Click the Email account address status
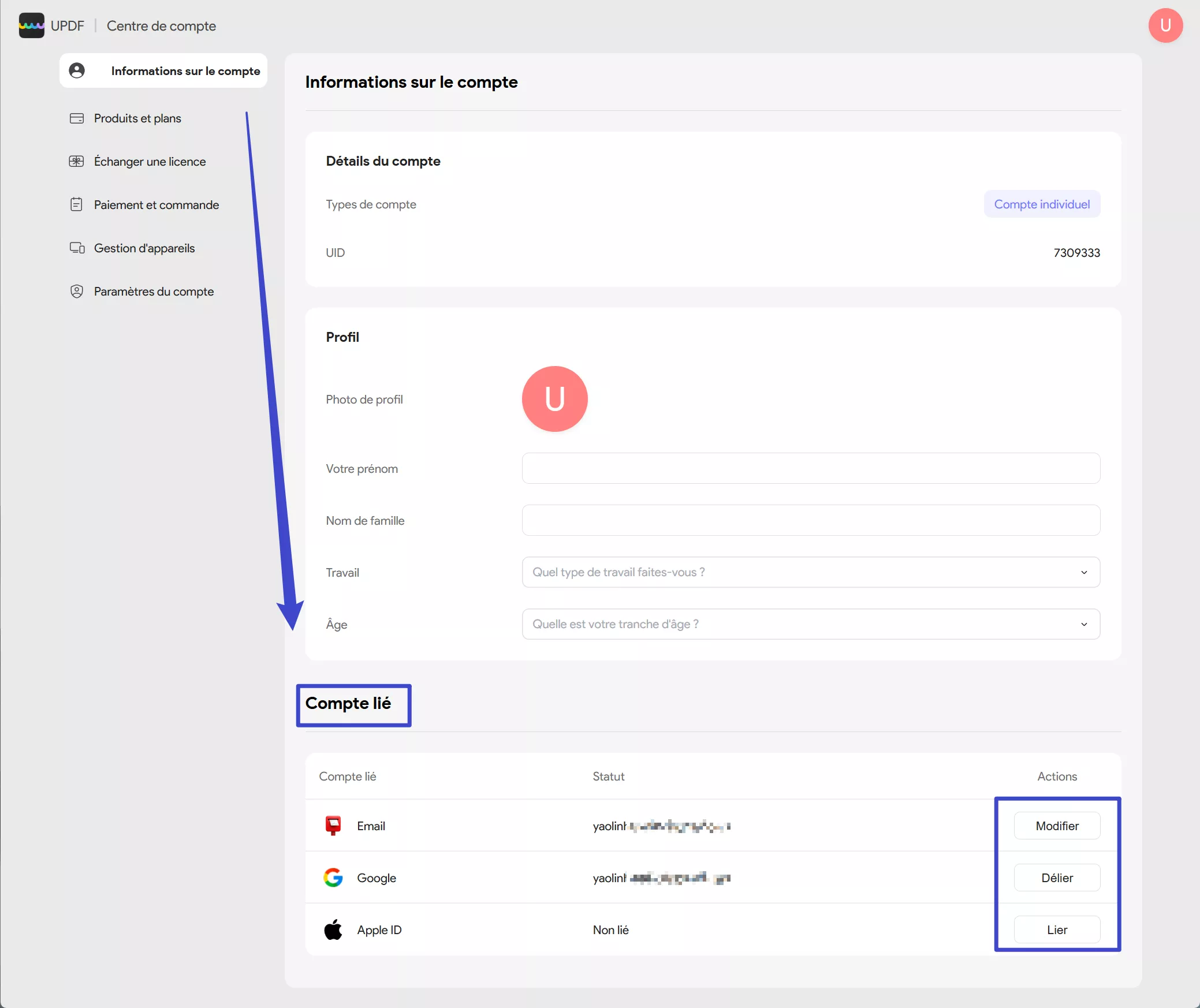 click(x=662, y=826)
